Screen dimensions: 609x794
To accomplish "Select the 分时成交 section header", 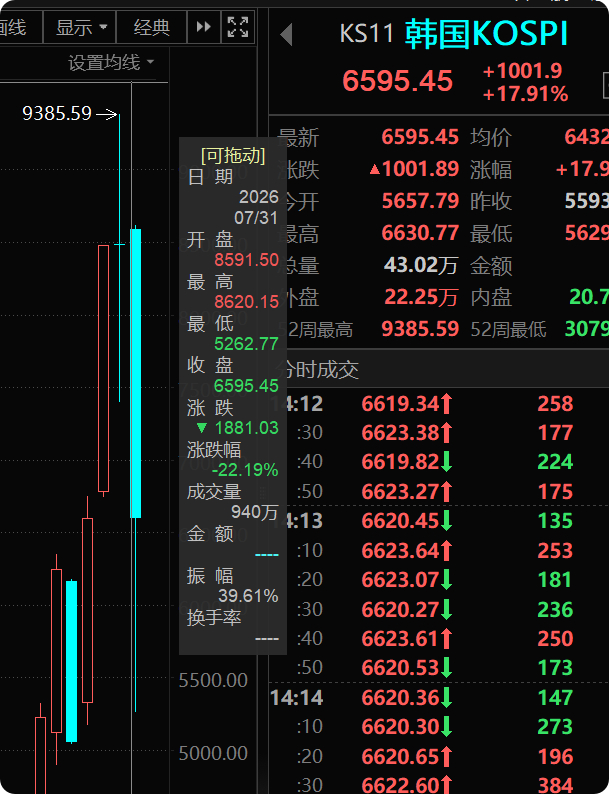I will pos(318,370).
